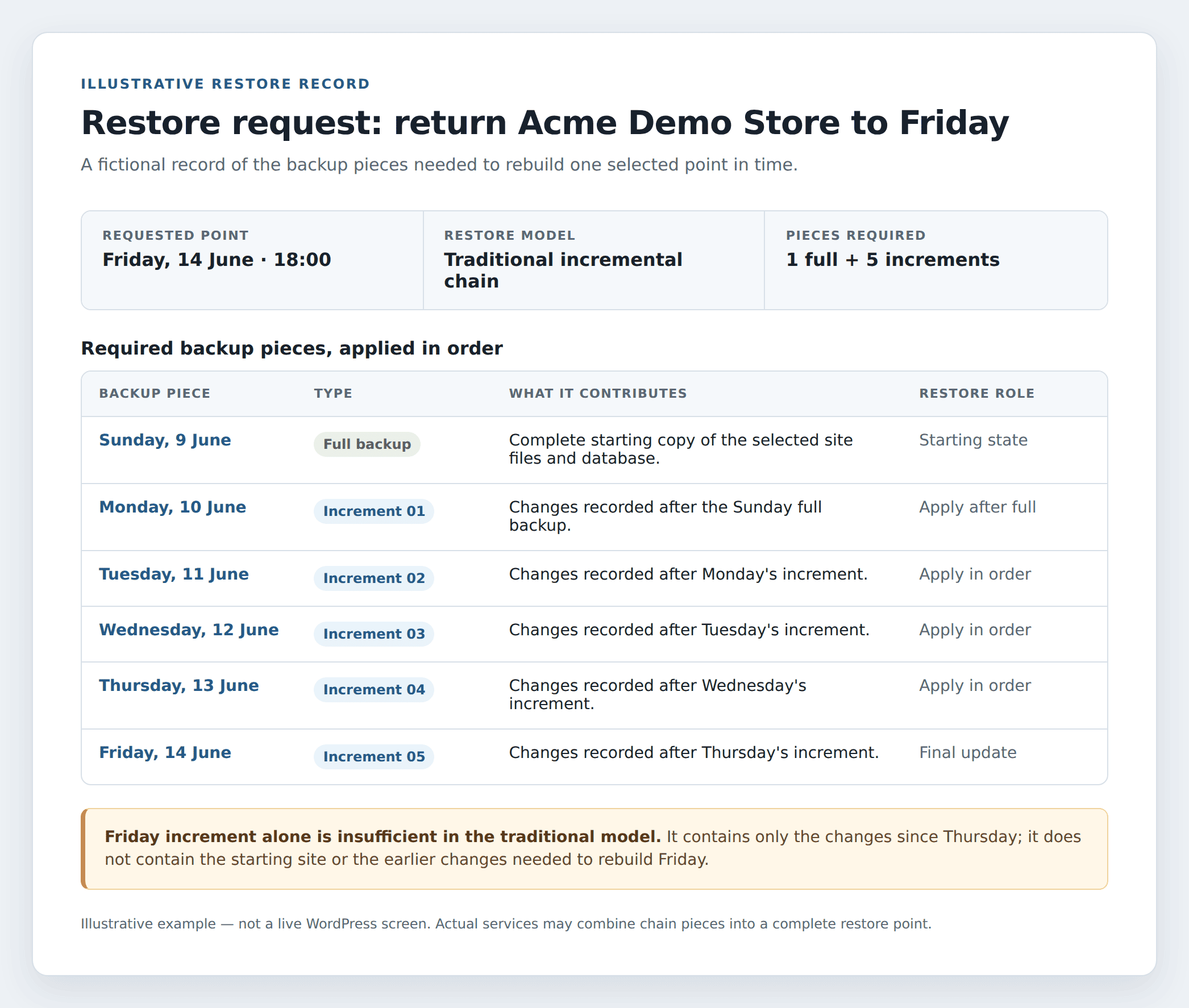Click the 'Requested Point' label

176,235
